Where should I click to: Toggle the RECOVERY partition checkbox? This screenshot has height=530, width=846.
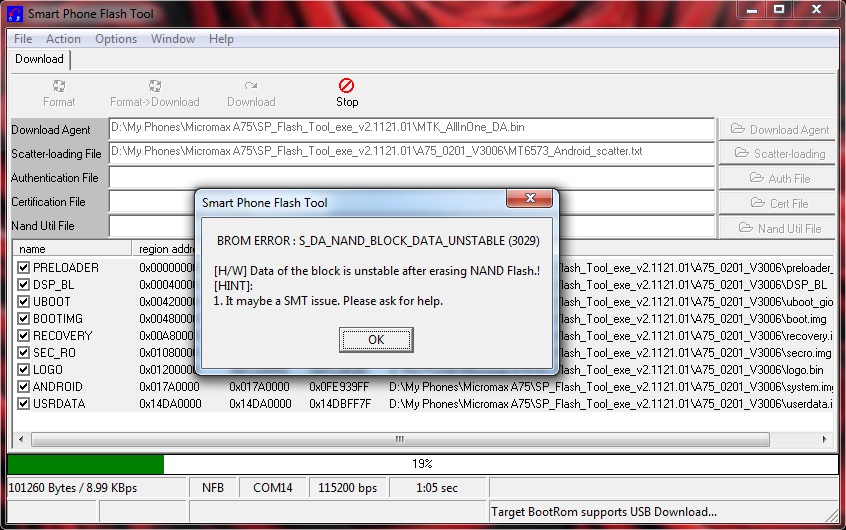click(24, 336)
